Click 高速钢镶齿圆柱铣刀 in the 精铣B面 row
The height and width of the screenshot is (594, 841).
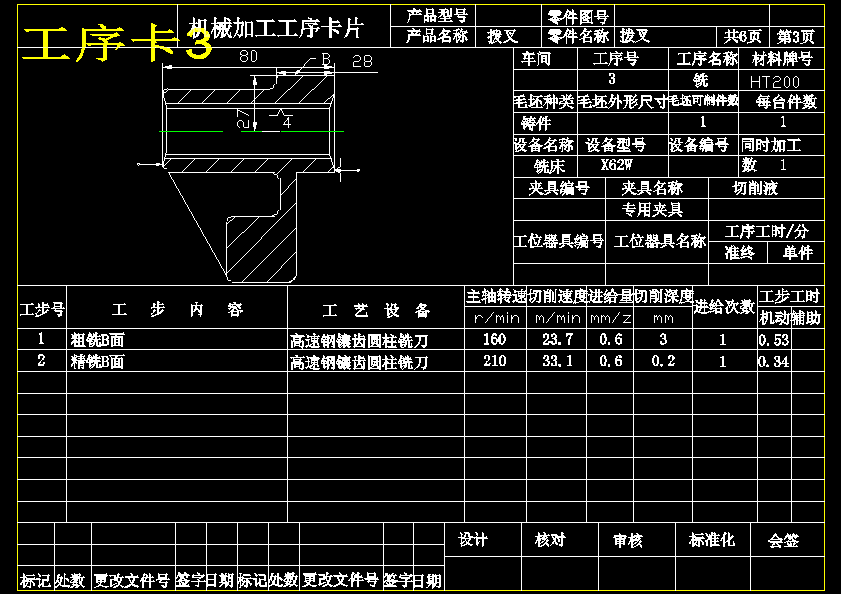tap(359, 363)
